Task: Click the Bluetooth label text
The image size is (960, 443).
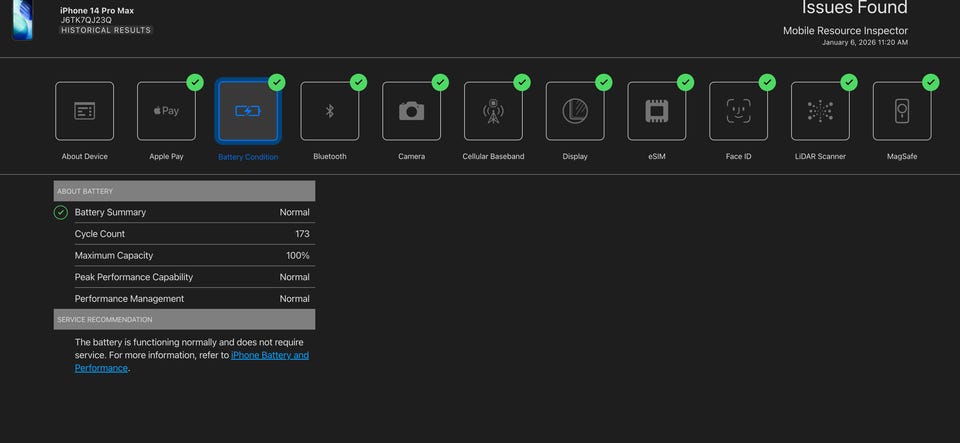Action: [x=330, y=157]
